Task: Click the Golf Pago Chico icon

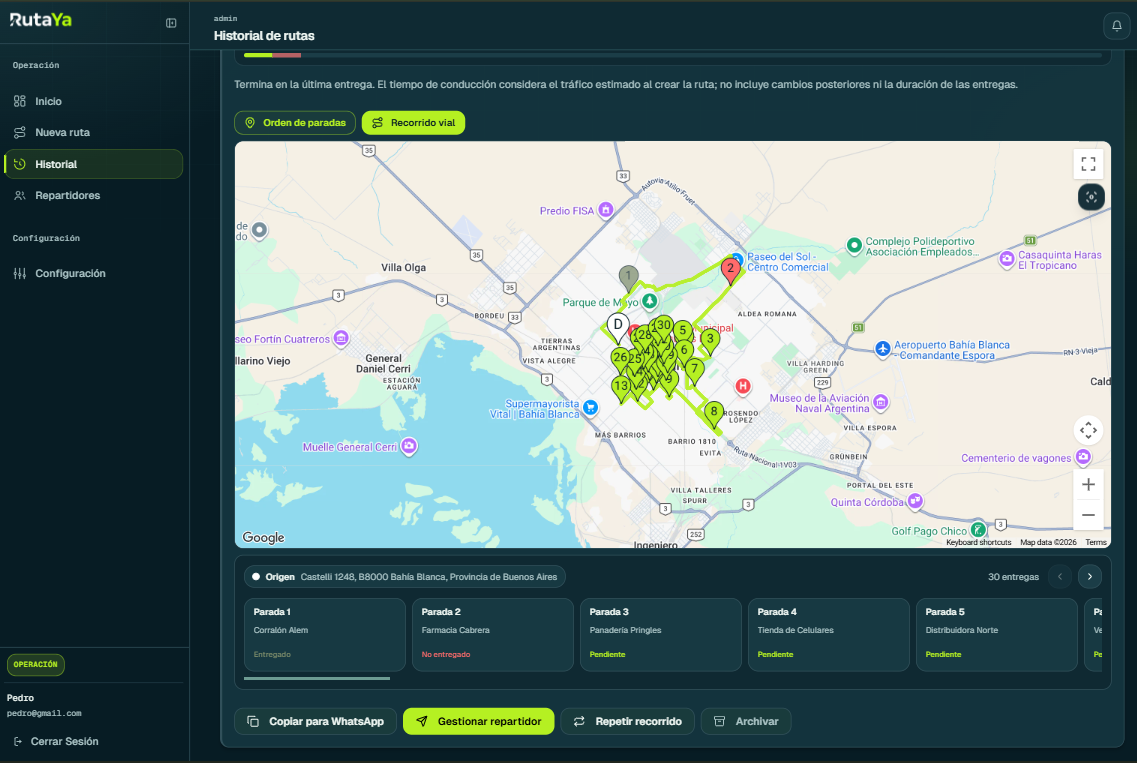Action: tap(978, 529)
